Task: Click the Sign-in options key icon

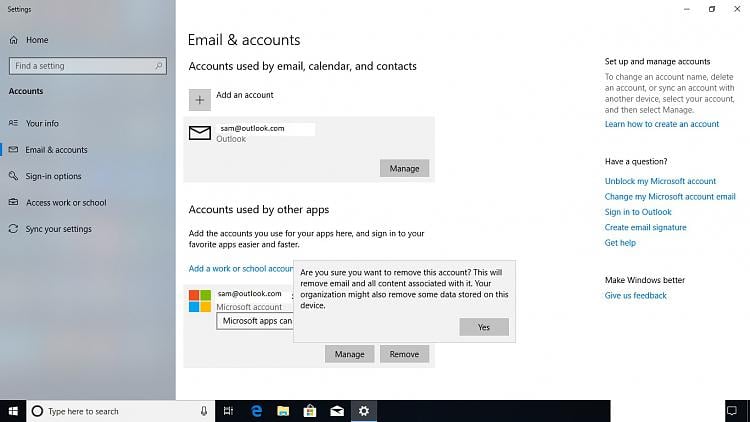Action: [13, 176]
